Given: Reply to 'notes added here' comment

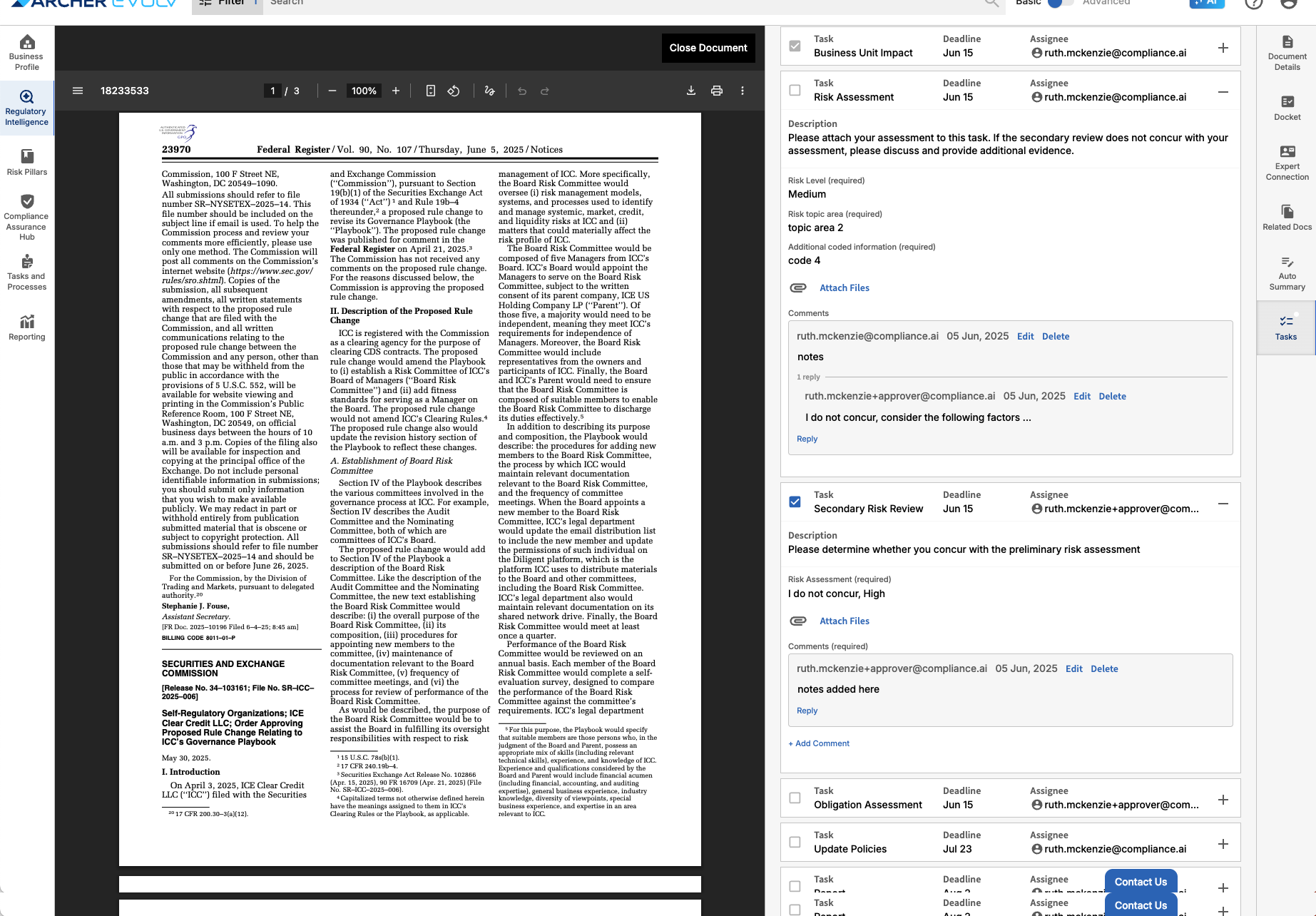Looking at the screenshot, I should [807, 711].
